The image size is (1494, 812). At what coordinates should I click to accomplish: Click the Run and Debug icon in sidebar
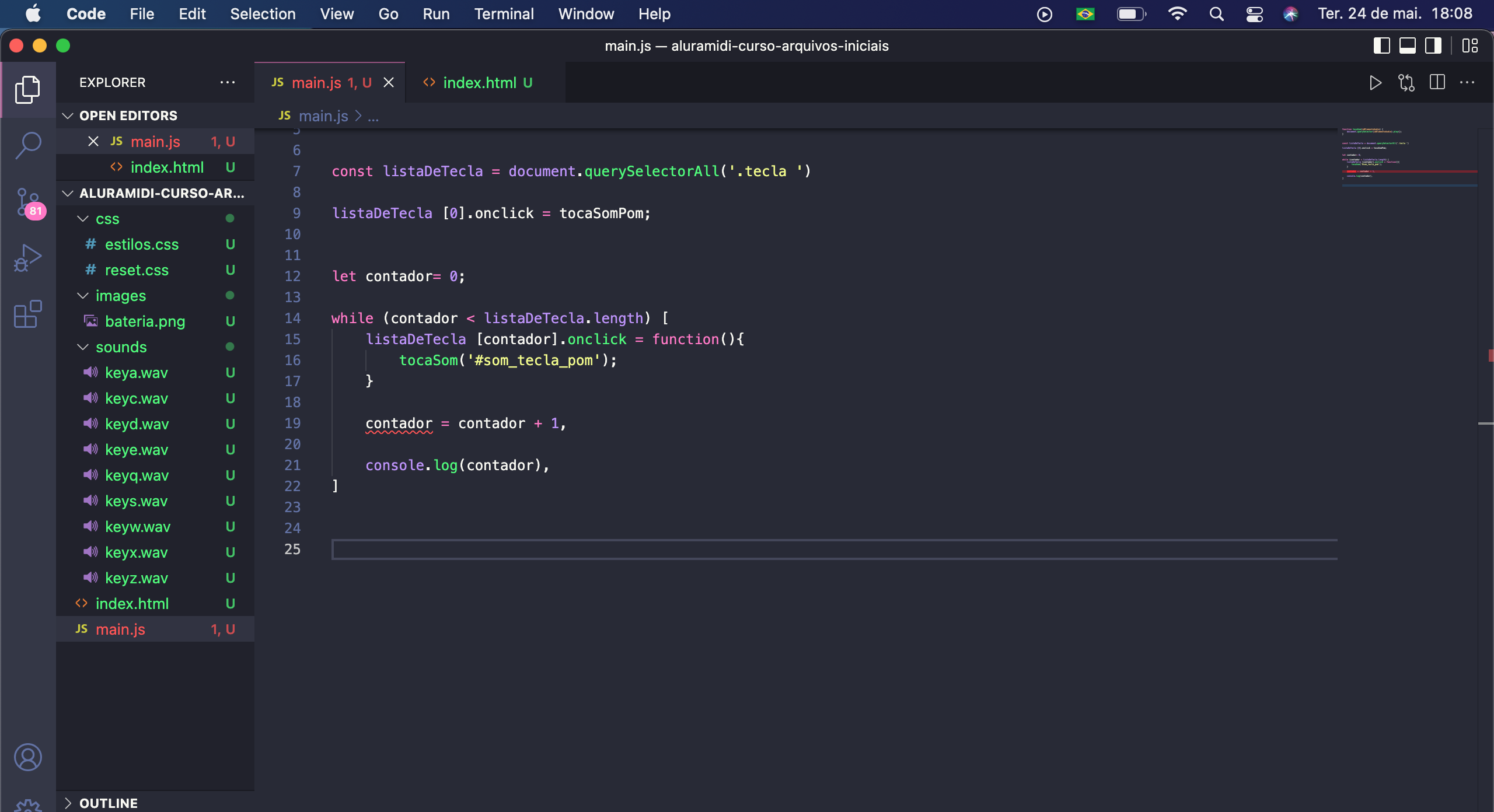coord(27,259)
